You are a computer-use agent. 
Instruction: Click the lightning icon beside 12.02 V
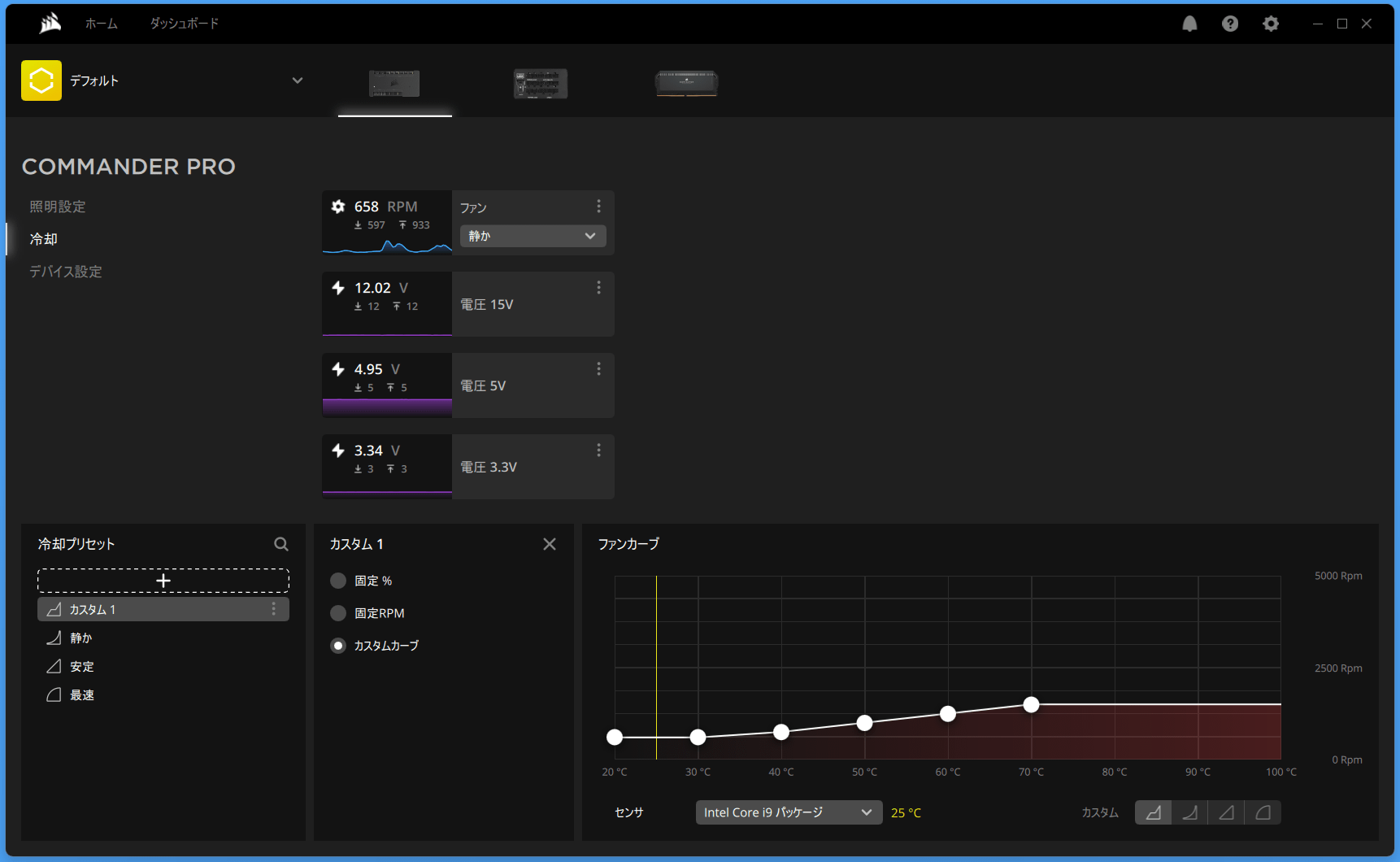[338, 288]
